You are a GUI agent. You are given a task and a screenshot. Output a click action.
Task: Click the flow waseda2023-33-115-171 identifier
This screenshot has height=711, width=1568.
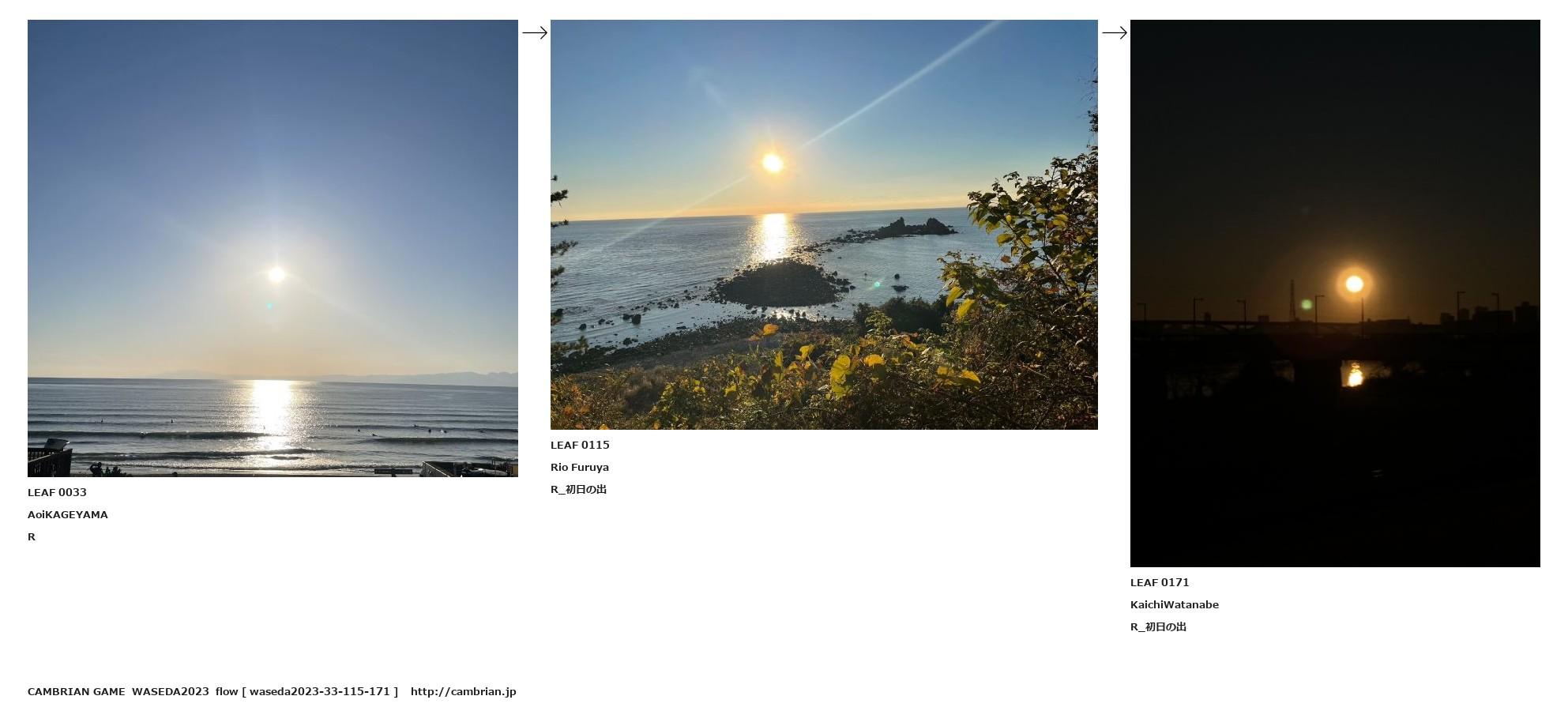306,691
